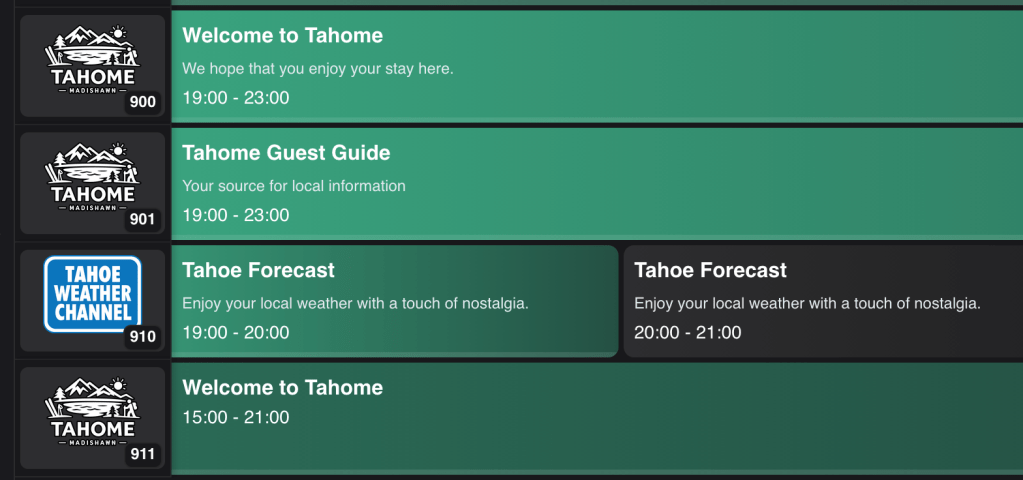Open the Tahoe Weather Channel logo
The height and width of the screenshot is (480, 1023).
[x=92, y=292]
